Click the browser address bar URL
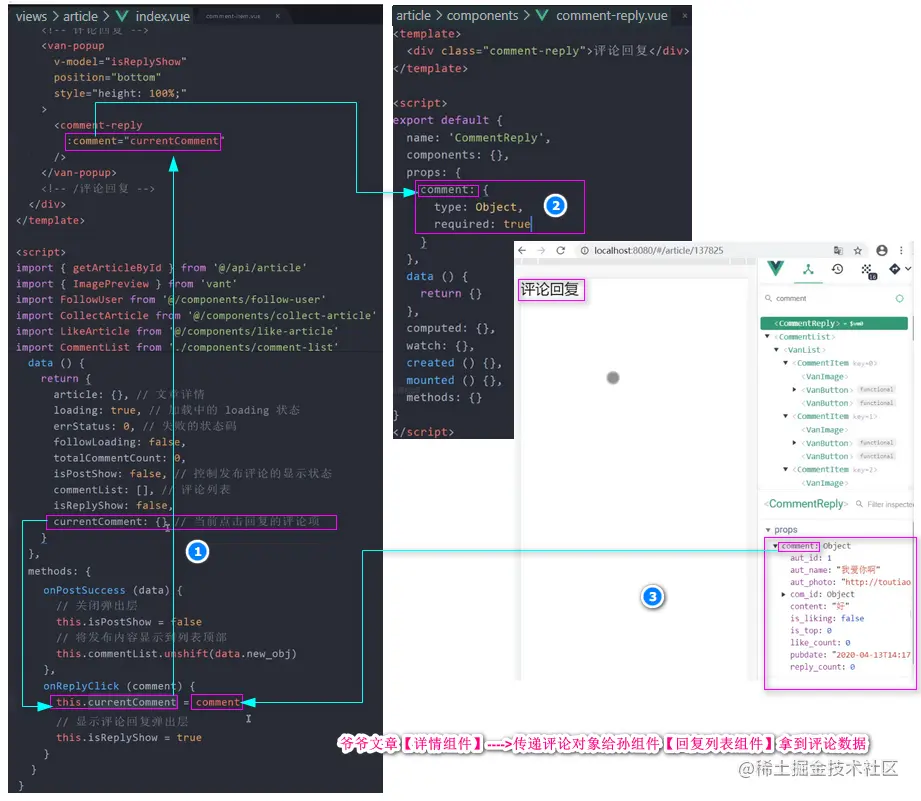921x801 pixels. (x=658, y=251)
